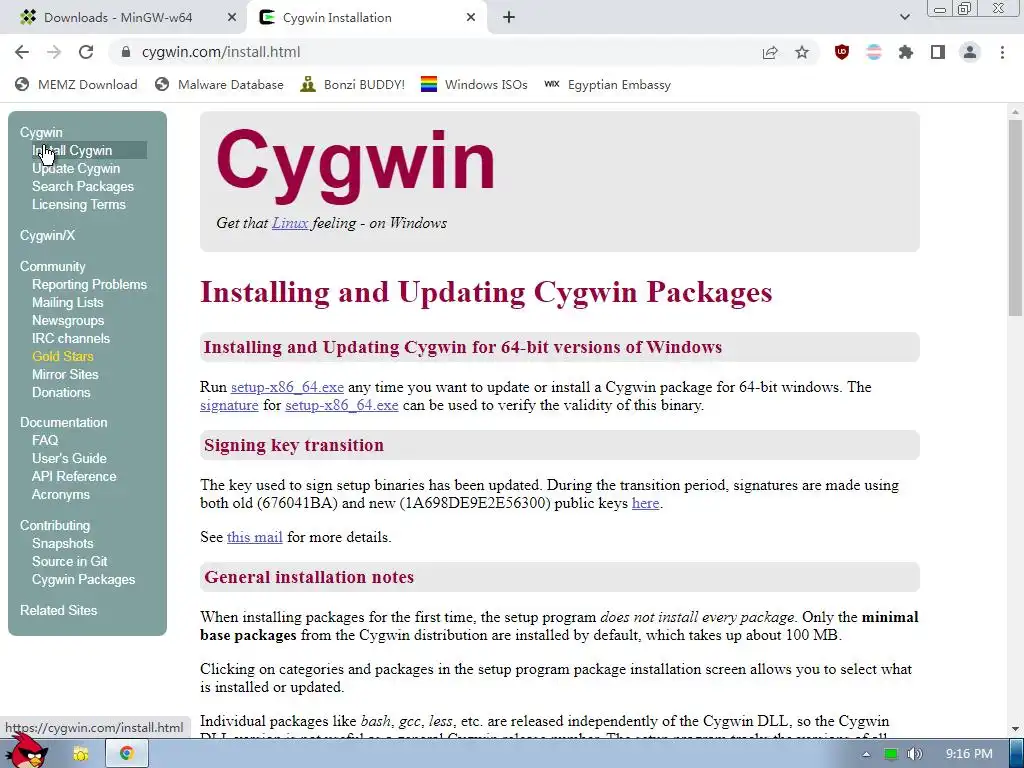Follow the Linux link in the tagline
This screenshot has width=1024, height=768.
pos(290,223)
